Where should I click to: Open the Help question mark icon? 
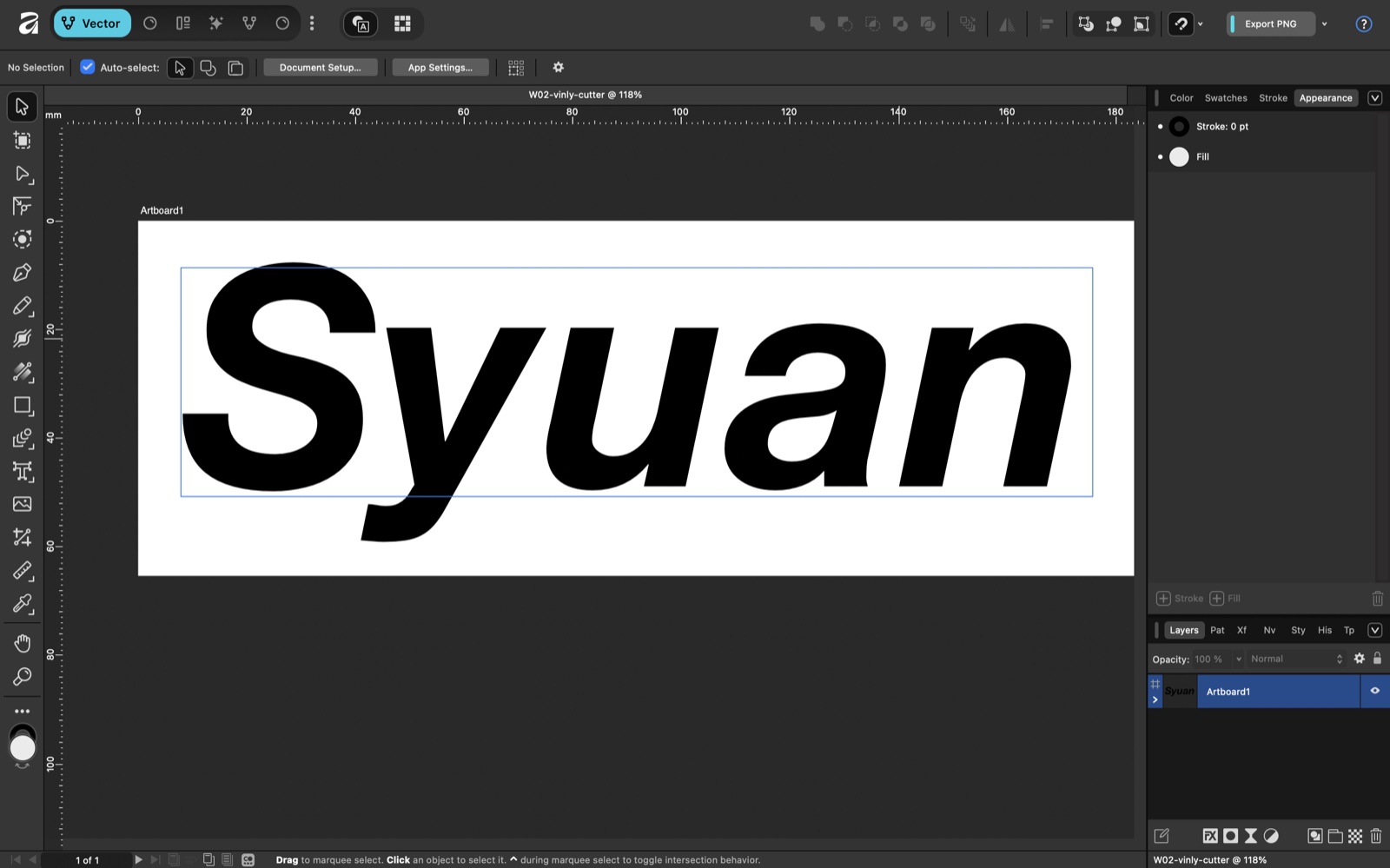click(x=1364, y=23)
